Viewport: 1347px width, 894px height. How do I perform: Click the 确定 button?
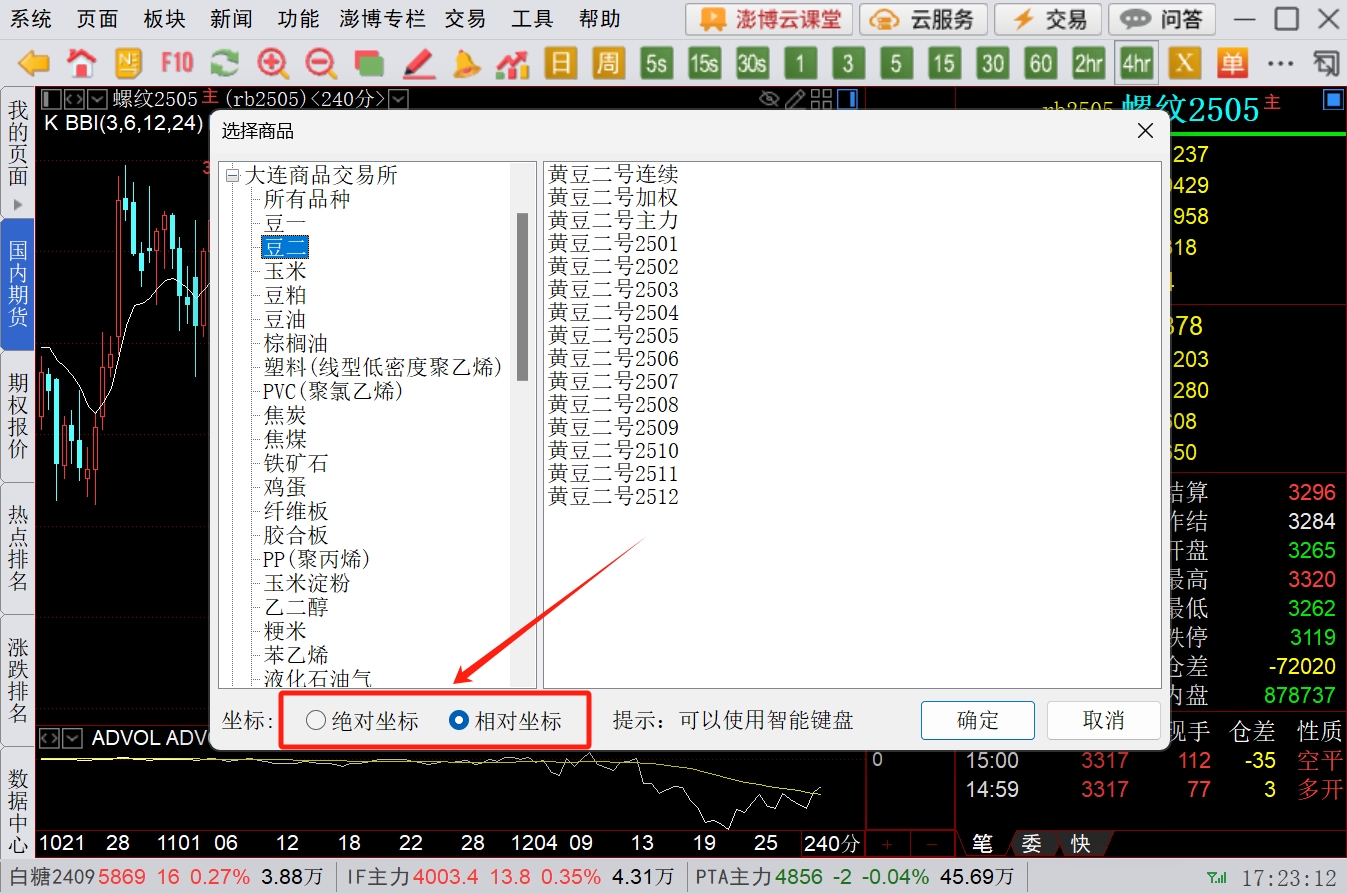(x=977, y=720)
